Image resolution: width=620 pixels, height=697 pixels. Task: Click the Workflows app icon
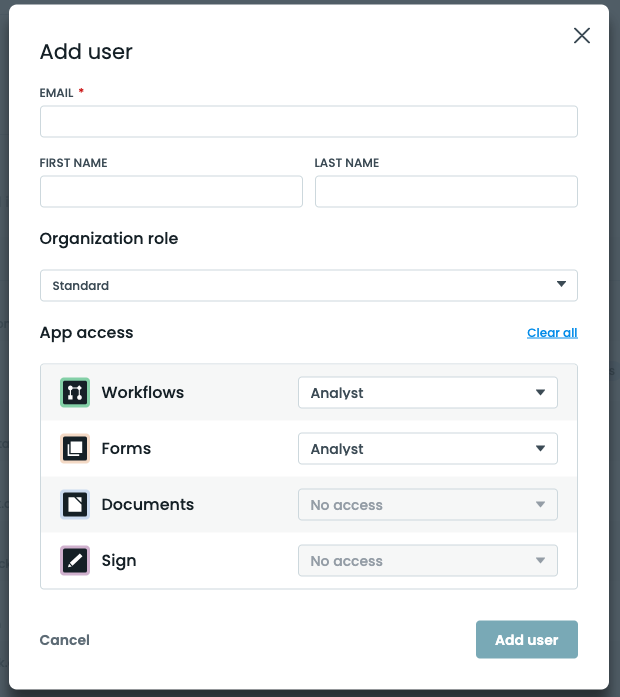pyautogui.click(x=75, y=392)
